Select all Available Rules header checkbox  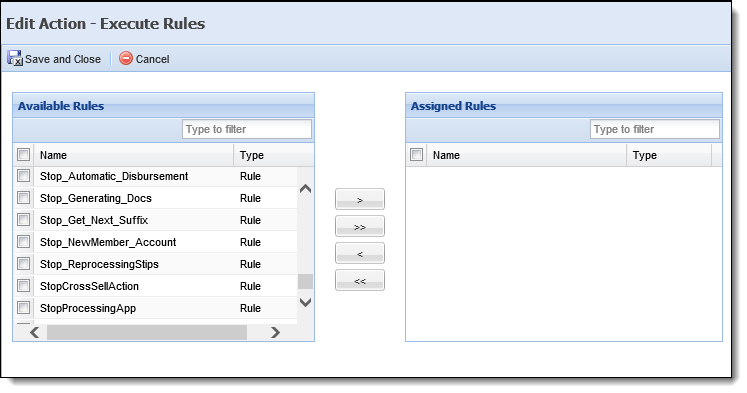coord(23,154)
